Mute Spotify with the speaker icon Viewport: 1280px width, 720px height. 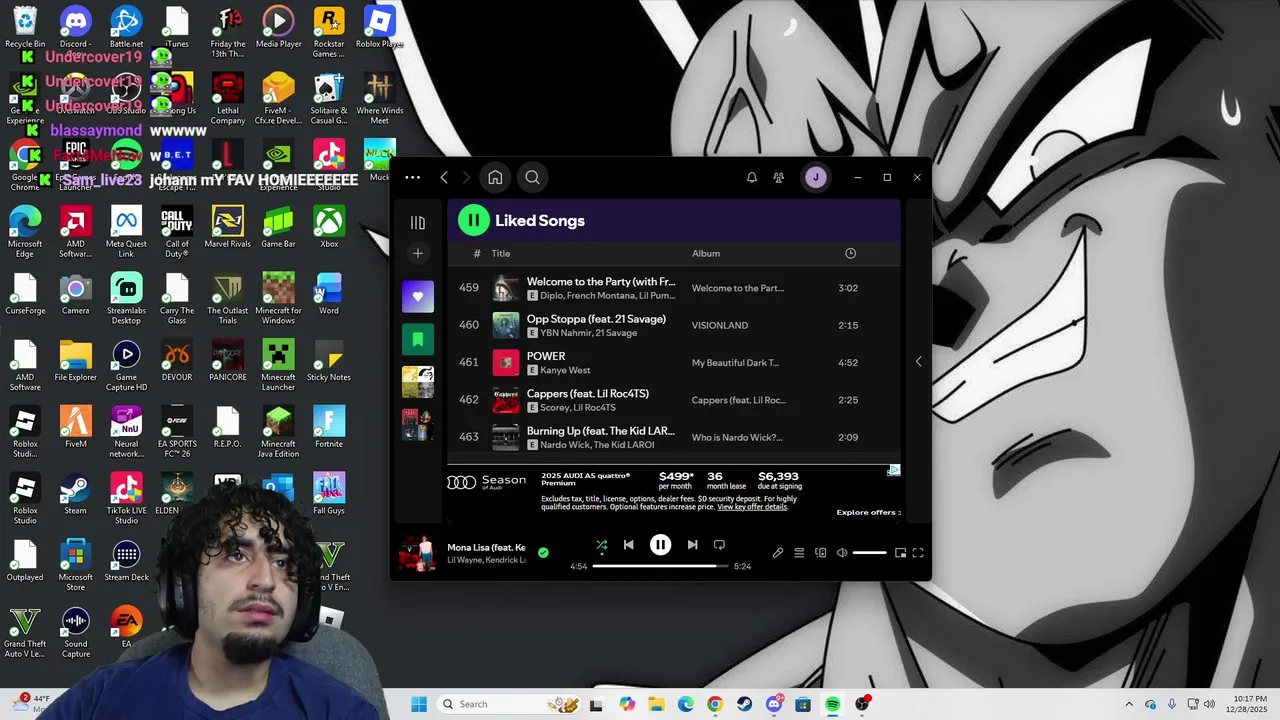pos(842,553)
